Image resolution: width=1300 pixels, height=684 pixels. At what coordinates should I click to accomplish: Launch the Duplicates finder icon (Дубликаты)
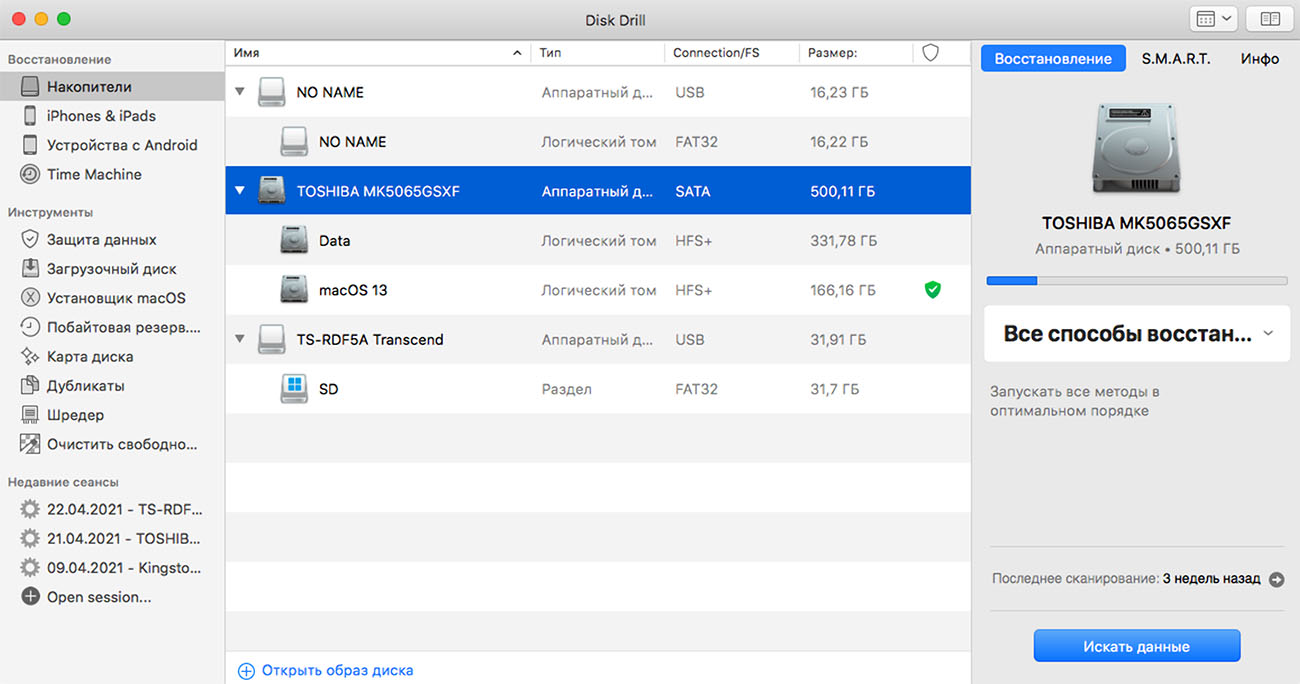(x=30, y=385)
